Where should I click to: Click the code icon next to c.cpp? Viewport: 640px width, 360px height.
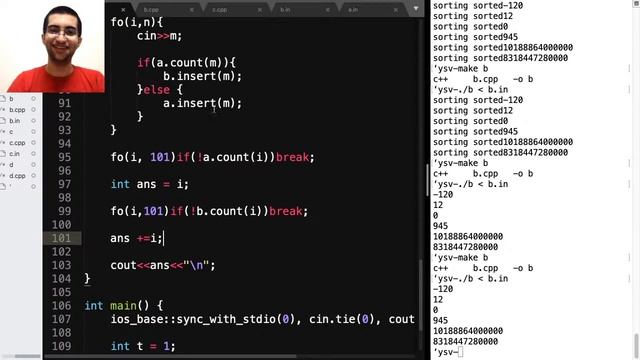tap(3, 143)
